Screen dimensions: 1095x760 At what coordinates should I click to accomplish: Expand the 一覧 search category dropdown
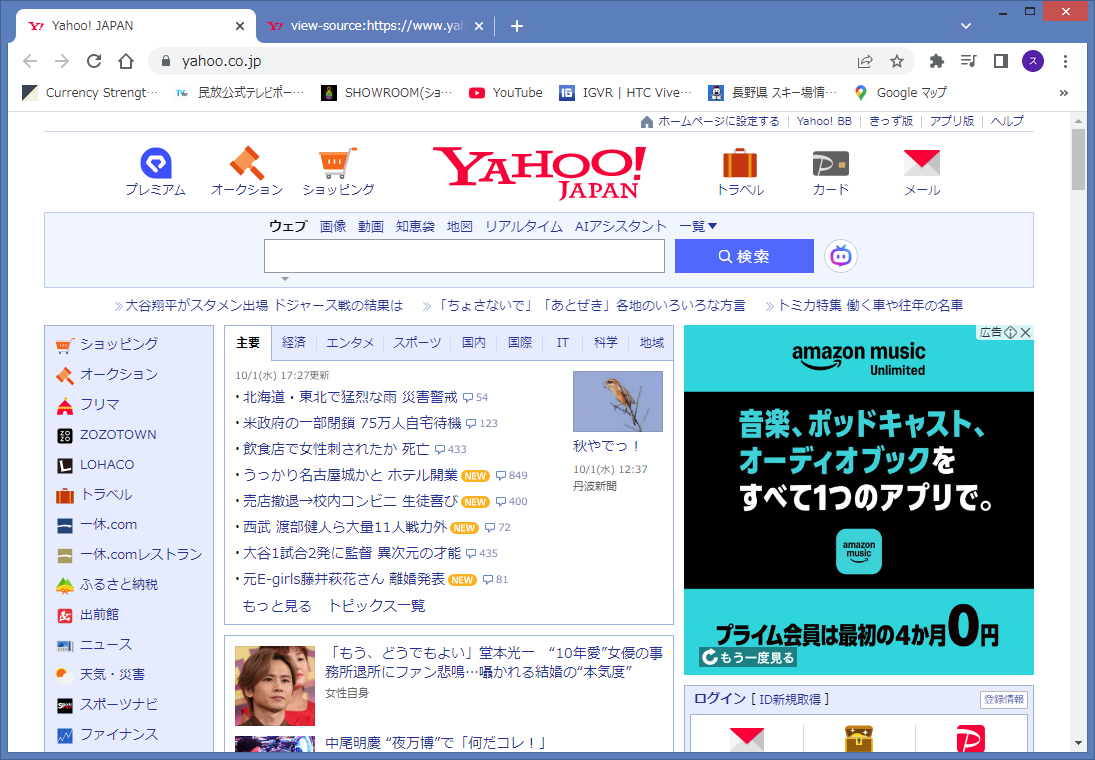pos(698,227)
